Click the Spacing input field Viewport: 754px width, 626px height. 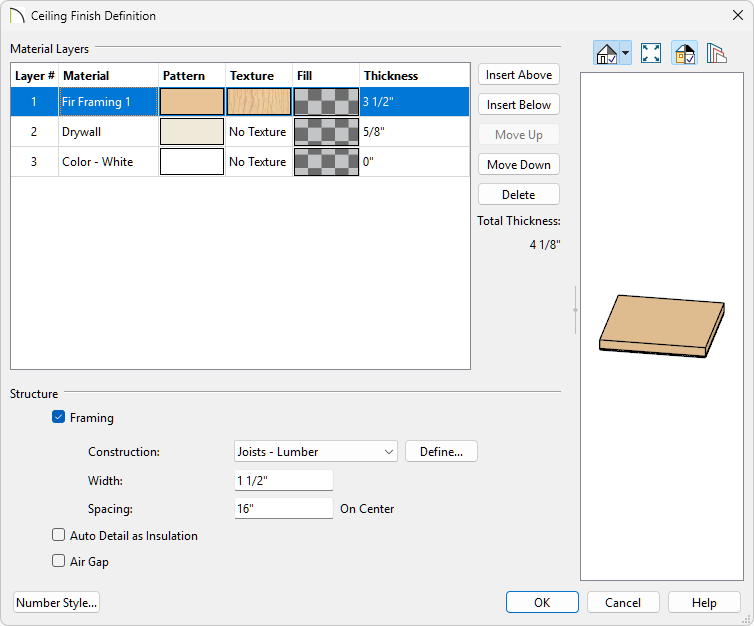(283, 509)
